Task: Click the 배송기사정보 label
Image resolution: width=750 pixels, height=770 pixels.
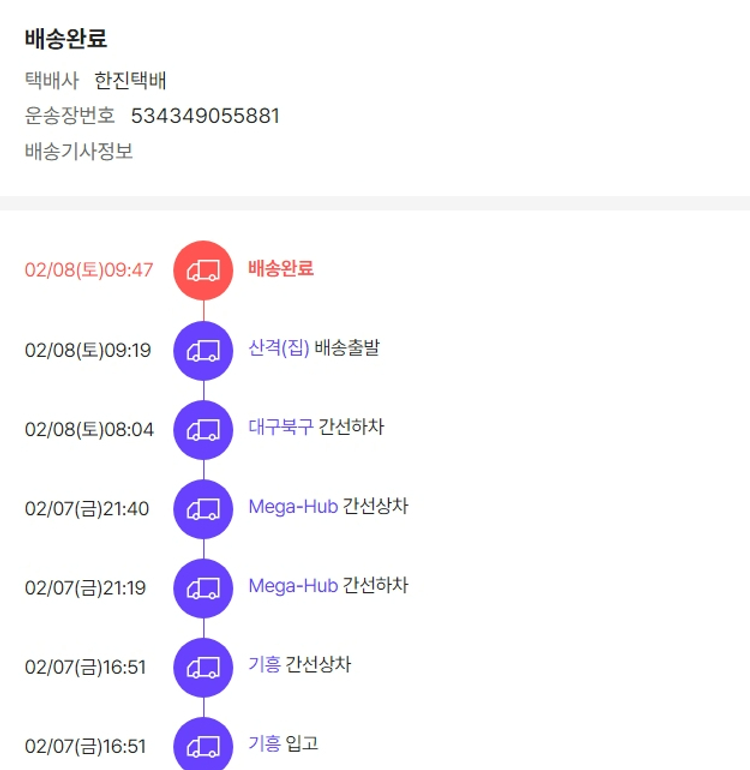Action: (79, 152)
